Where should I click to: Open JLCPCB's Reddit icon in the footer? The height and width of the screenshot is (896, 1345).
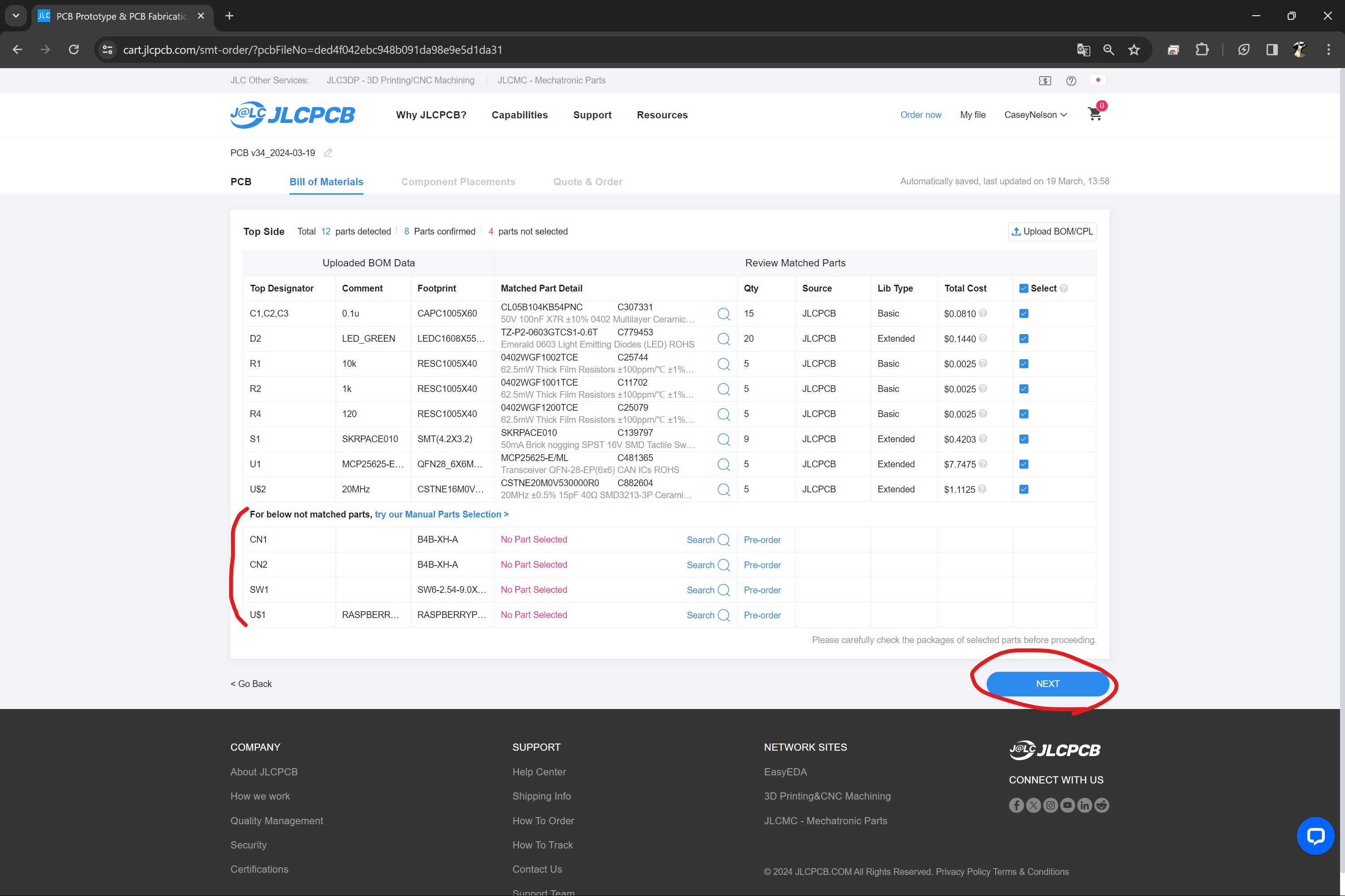coord(1101,805)
